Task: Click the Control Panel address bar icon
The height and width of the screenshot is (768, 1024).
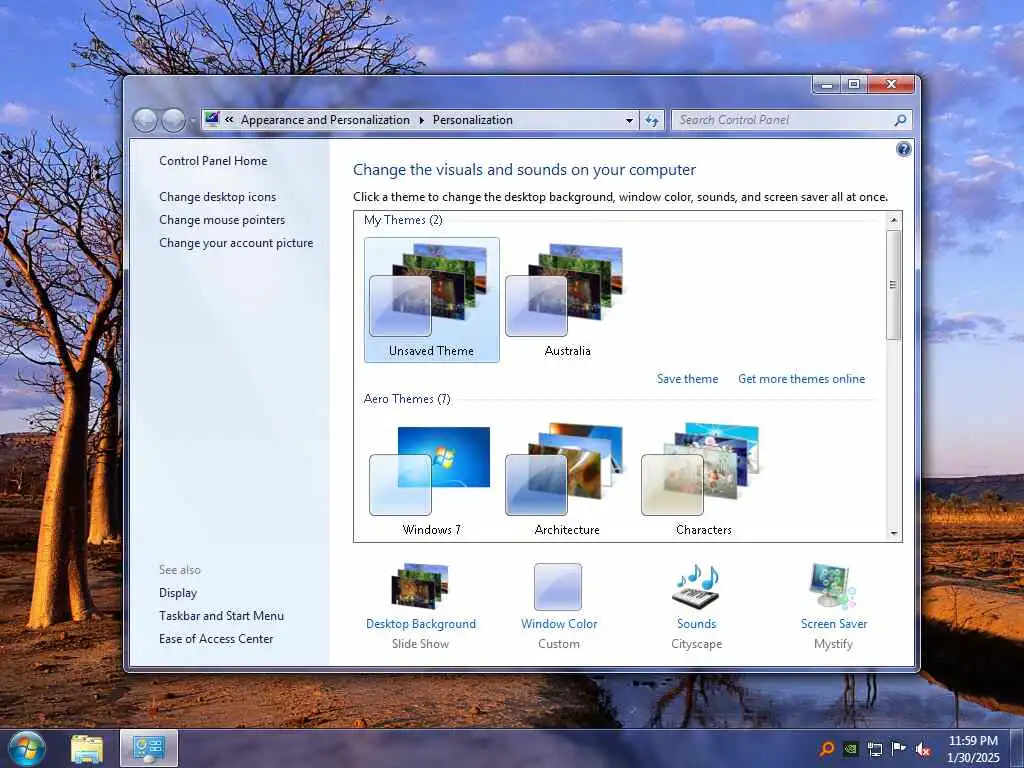Action: click(212, 119)
